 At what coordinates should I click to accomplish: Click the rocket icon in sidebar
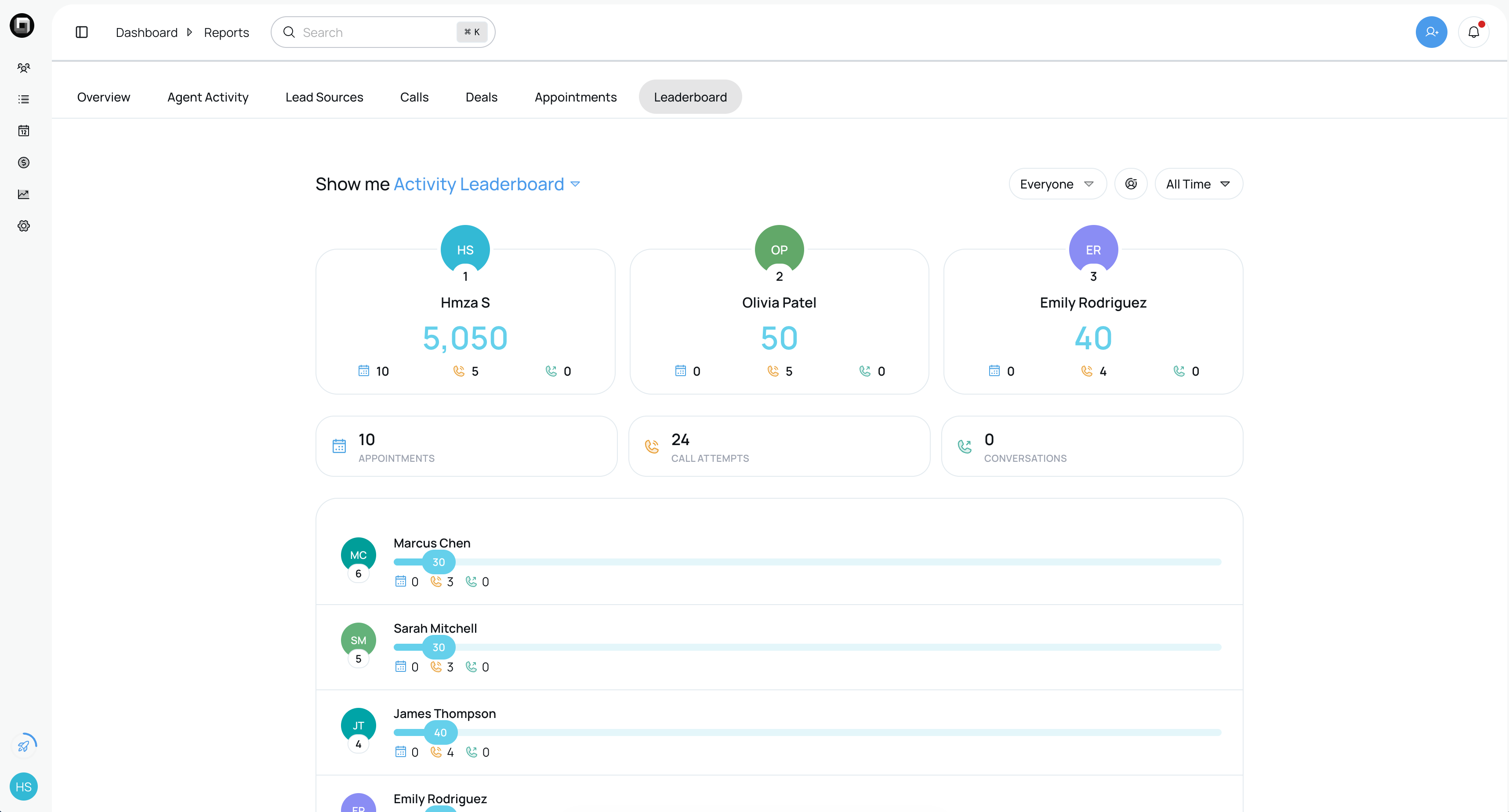[23, 745]
